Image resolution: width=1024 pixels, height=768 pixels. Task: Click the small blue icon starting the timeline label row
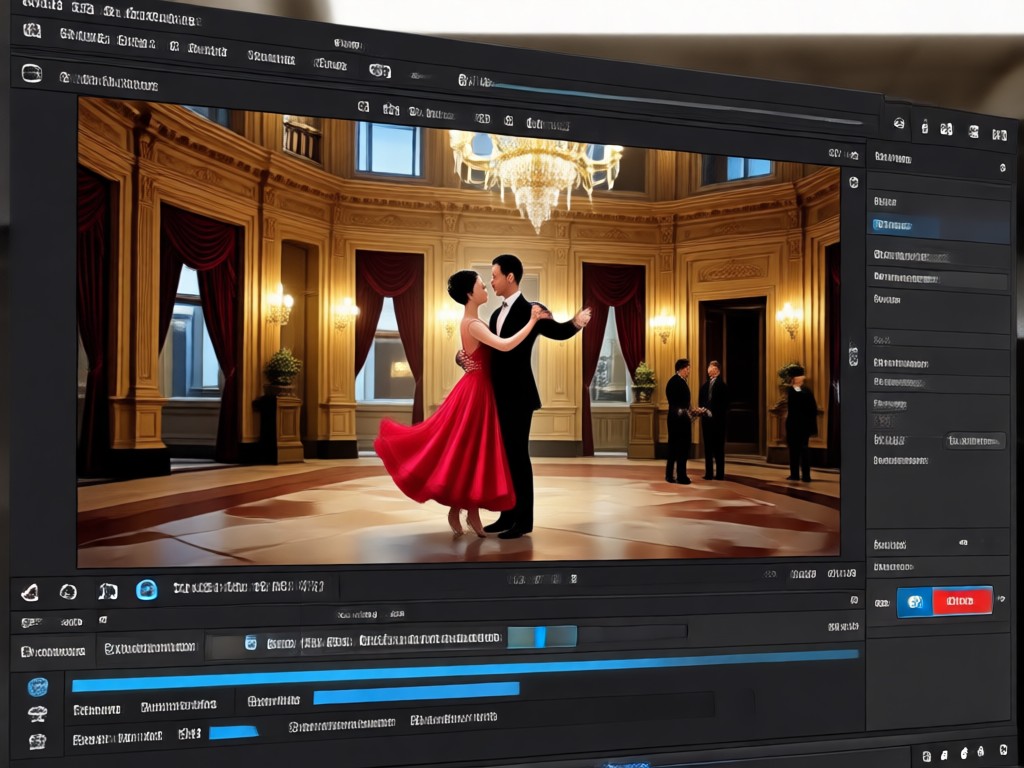pyautogui.click(x=251, y=643)
